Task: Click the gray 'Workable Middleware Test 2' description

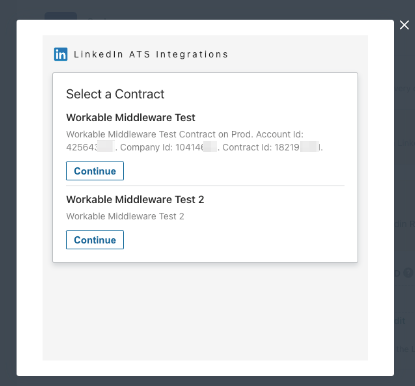Action: (125, 216)
